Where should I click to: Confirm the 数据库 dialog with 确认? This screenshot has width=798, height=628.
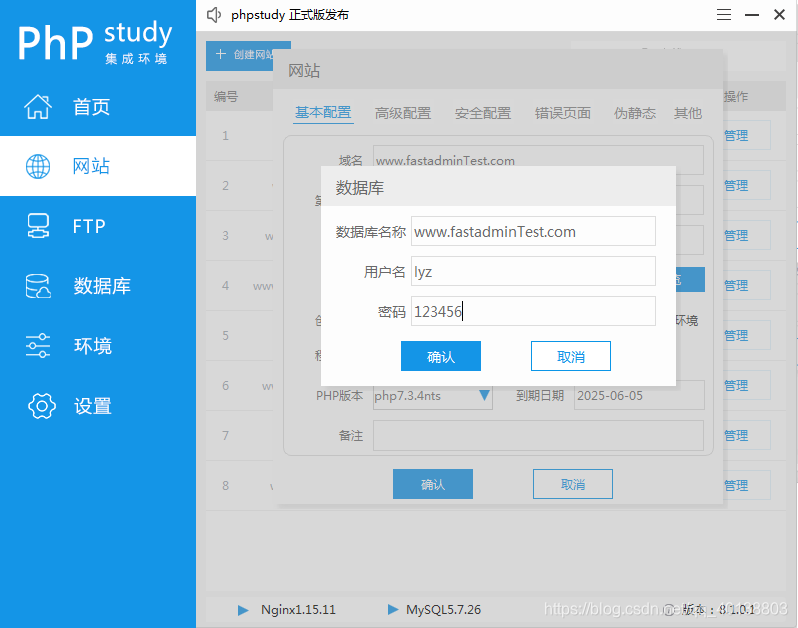[x=441, y=356]
